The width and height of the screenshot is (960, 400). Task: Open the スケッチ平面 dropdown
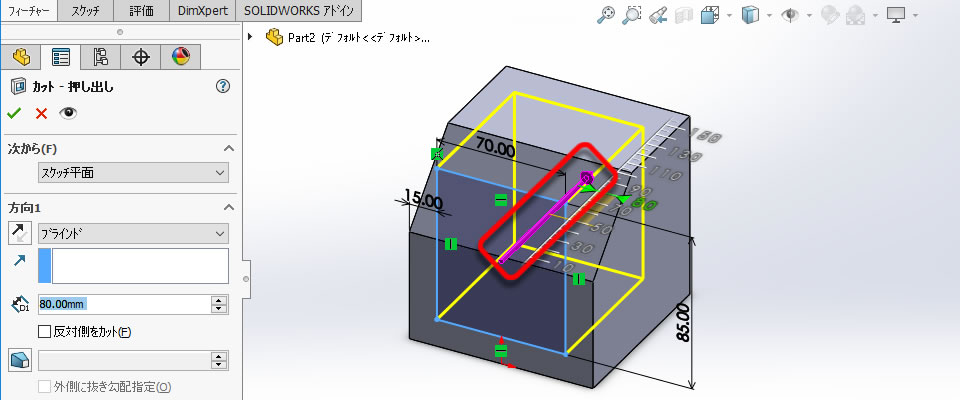tap(133, 173)
